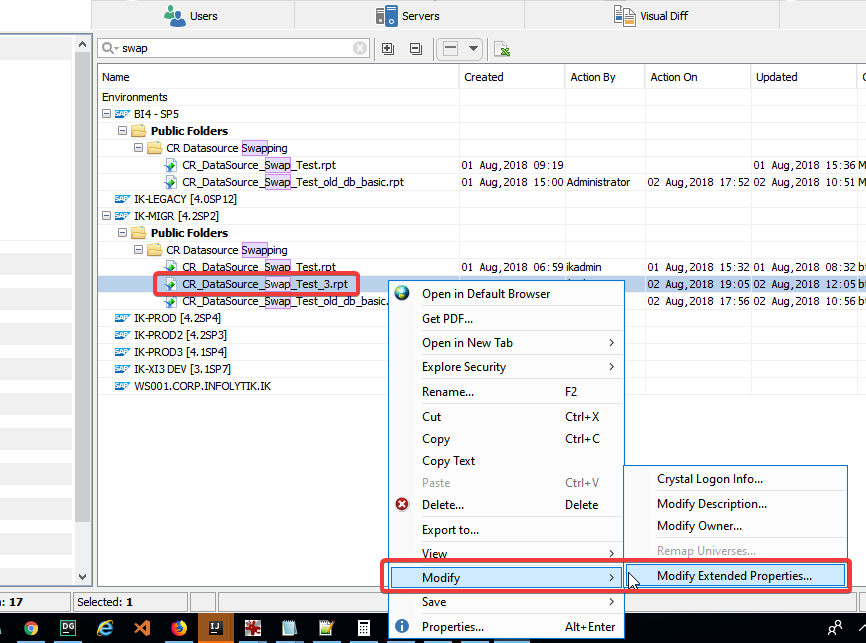866x643 pixels.
Task: Select the IK-PROD [4.2SP4] environment
Action: [177, 318]
